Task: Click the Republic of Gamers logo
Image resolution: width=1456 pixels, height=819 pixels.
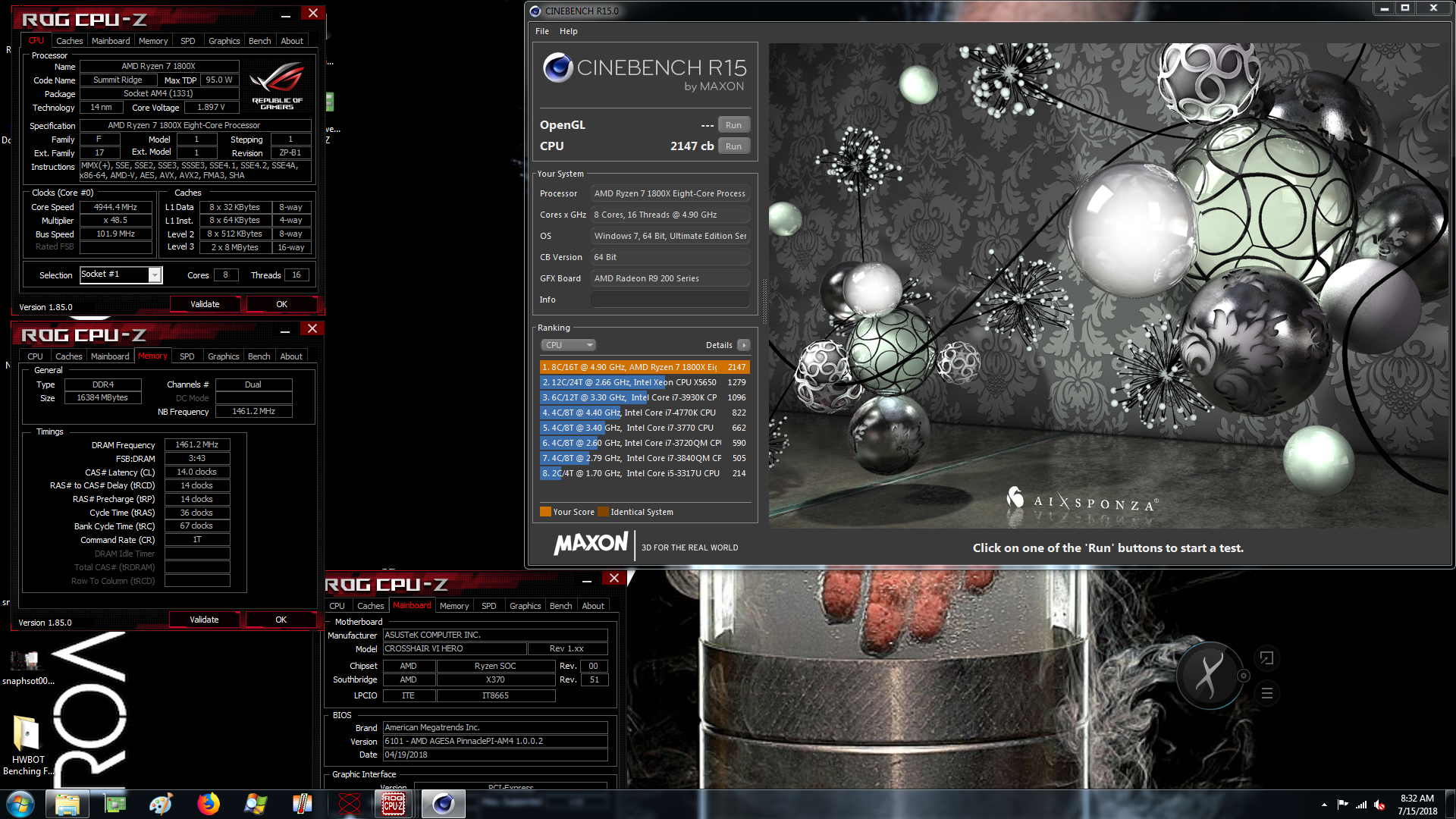Action: point(278,87)
